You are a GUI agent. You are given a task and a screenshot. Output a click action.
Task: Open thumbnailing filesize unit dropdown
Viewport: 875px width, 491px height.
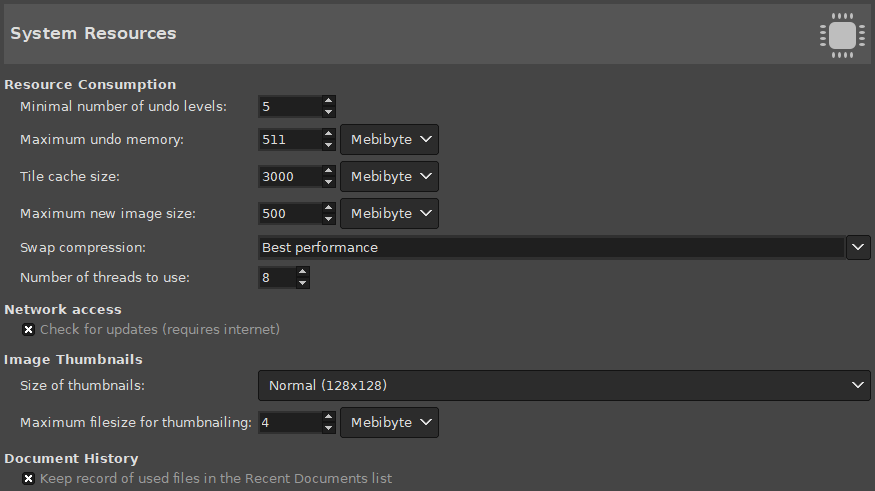(389, 422)
